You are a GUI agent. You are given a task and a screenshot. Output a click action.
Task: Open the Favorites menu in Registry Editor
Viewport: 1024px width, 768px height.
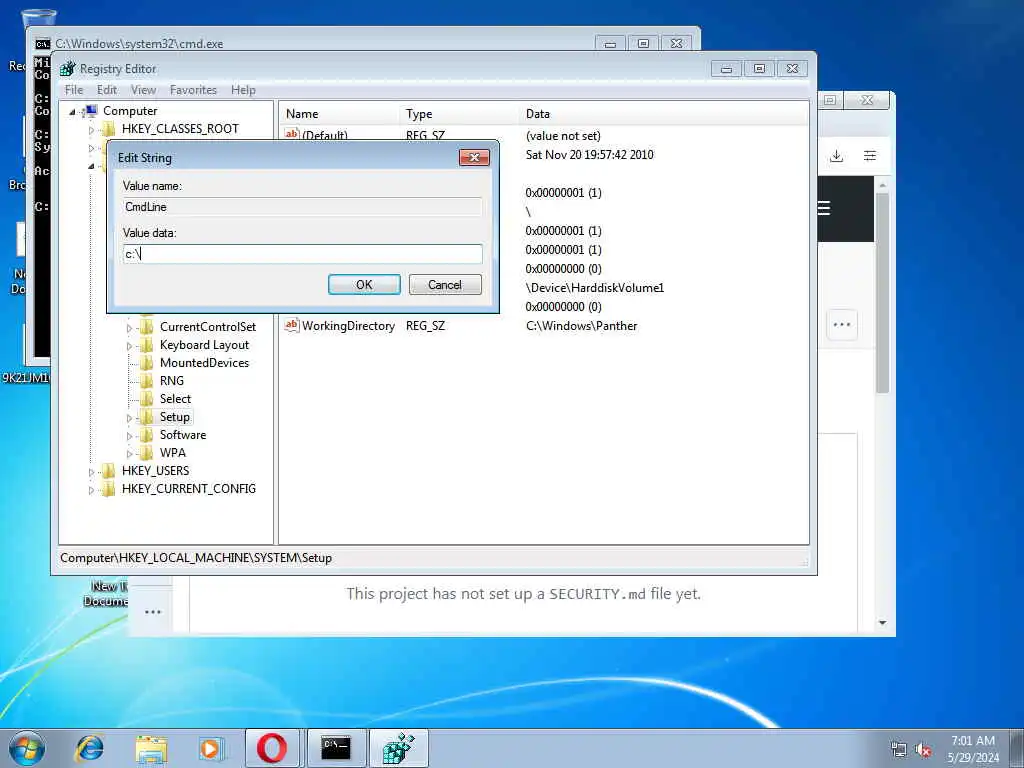coord(193,90)
